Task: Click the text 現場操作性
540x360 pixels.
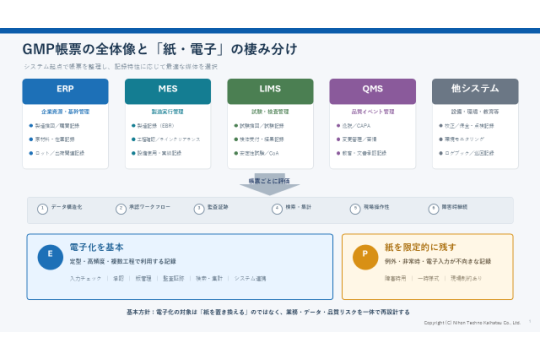Action: coord(376,207)
